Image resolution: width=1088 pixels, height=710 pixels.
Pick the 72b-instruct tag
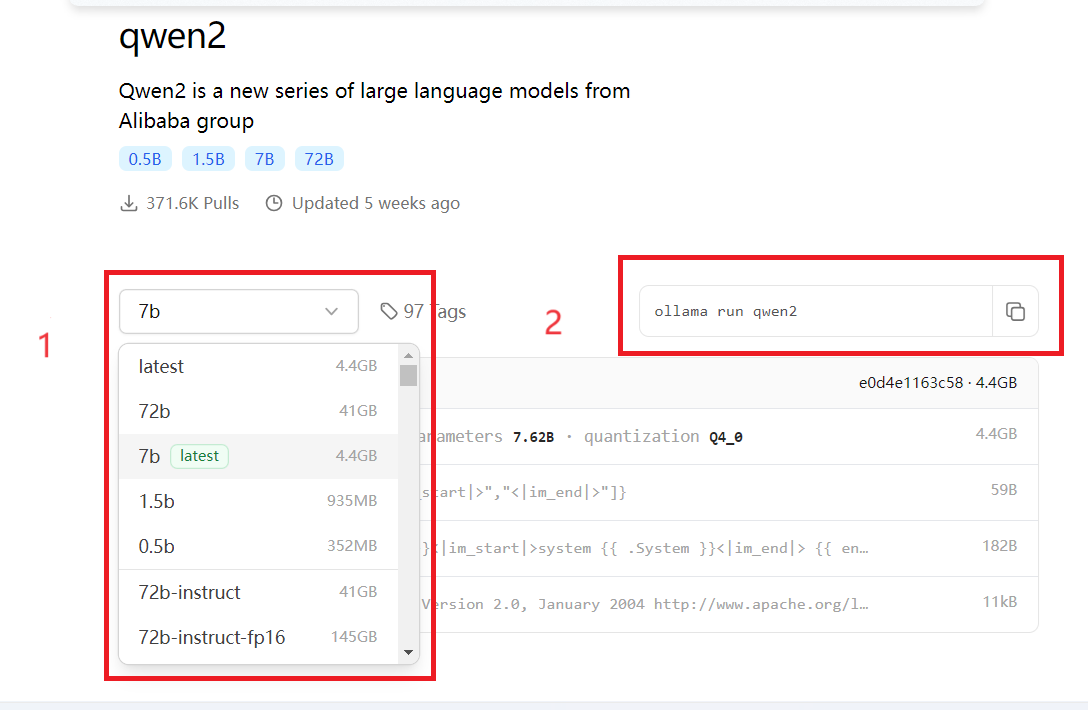258,592
